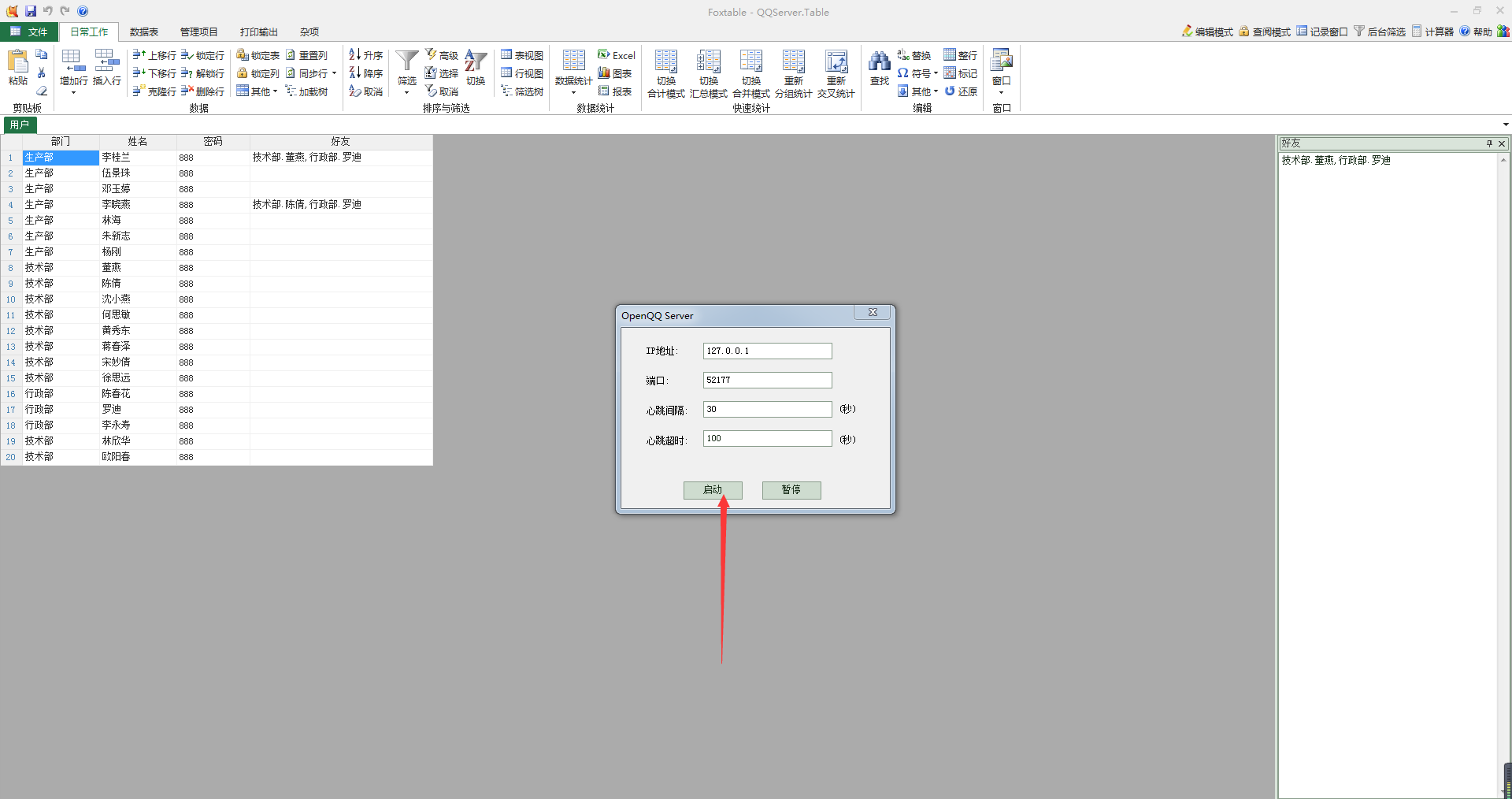Expand the 增加行 dropdown arrow
1512x799 pixels.
tap(73, 93)
